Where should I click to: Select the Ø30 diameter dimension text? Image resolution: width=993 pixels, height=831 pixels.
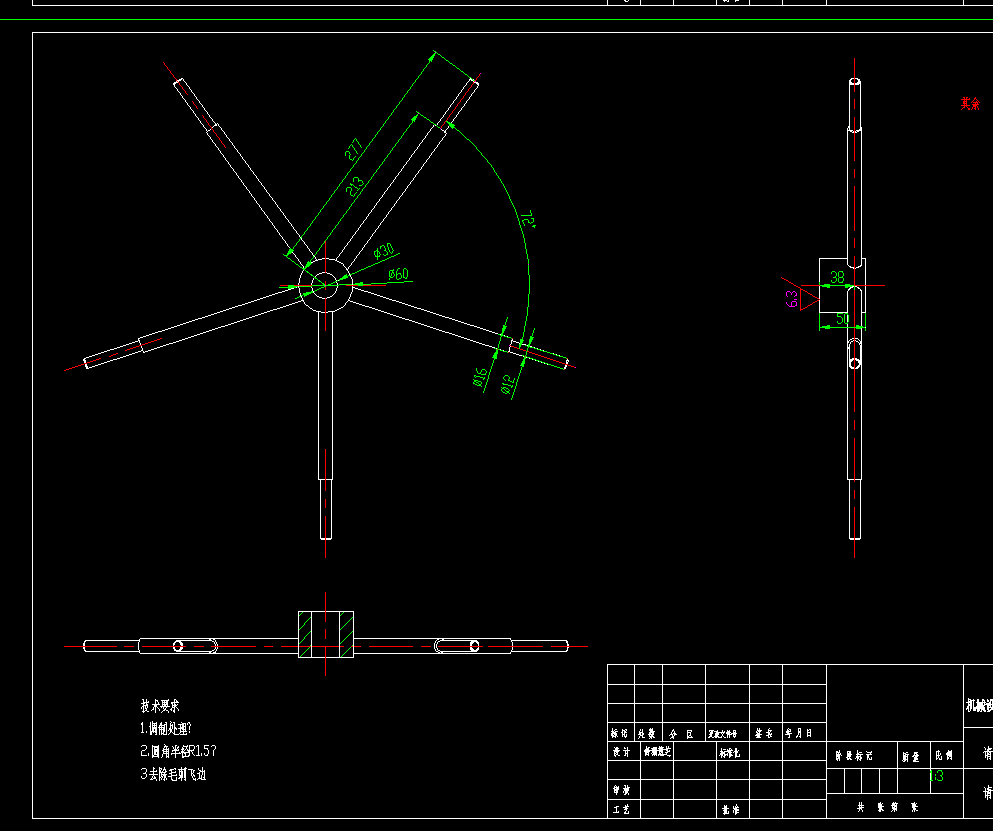383,251
